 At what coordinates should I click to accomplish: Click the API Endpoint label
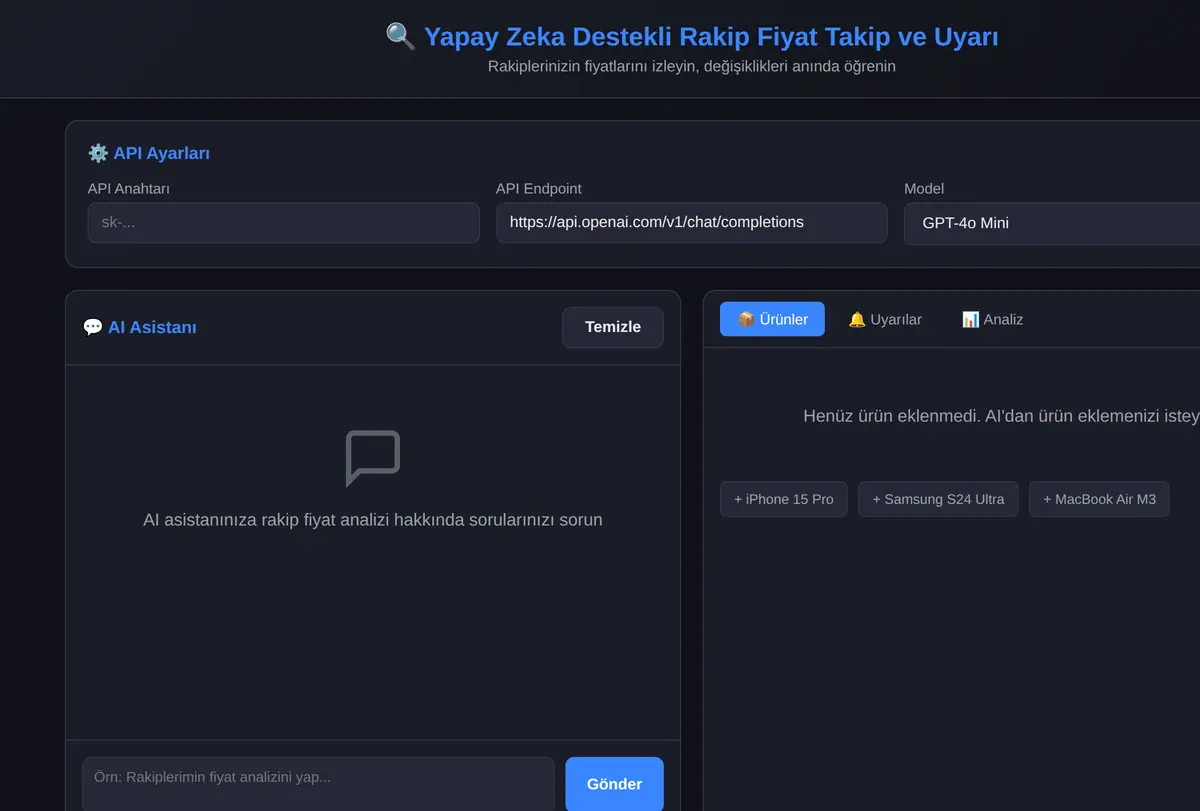[x=539, y=188]
